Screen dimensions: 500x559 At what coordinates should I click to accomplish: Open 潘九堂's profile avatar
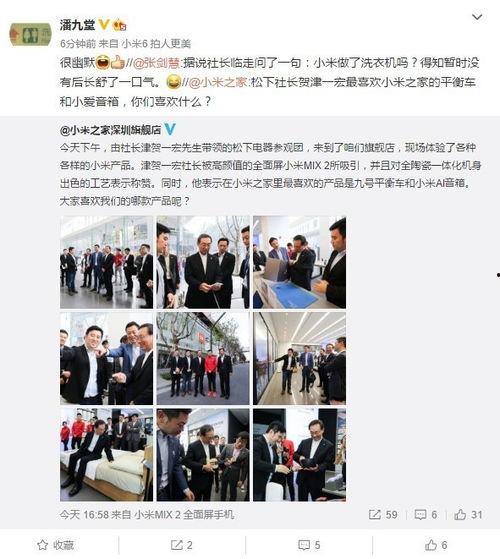click(x=30, y=35)
